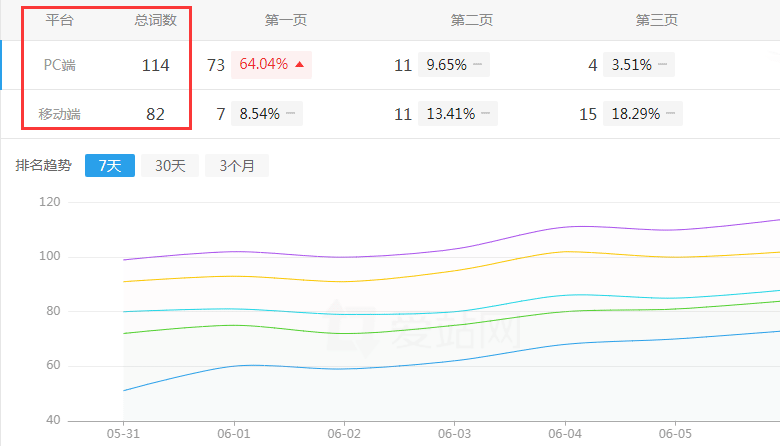780x446 pixels.
Task: Click the dash icon next to 9.65%
Action: coord(477,65)
